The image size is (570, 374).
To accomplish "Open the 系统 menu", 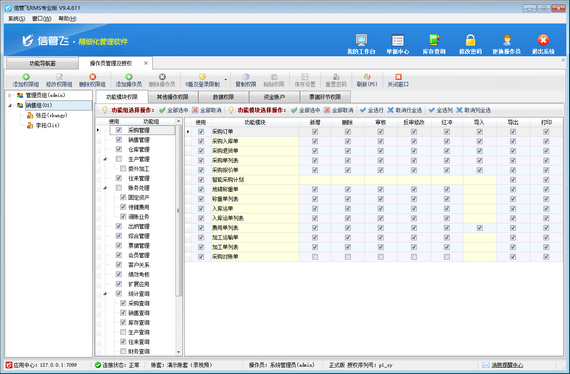I will (16, 19).
